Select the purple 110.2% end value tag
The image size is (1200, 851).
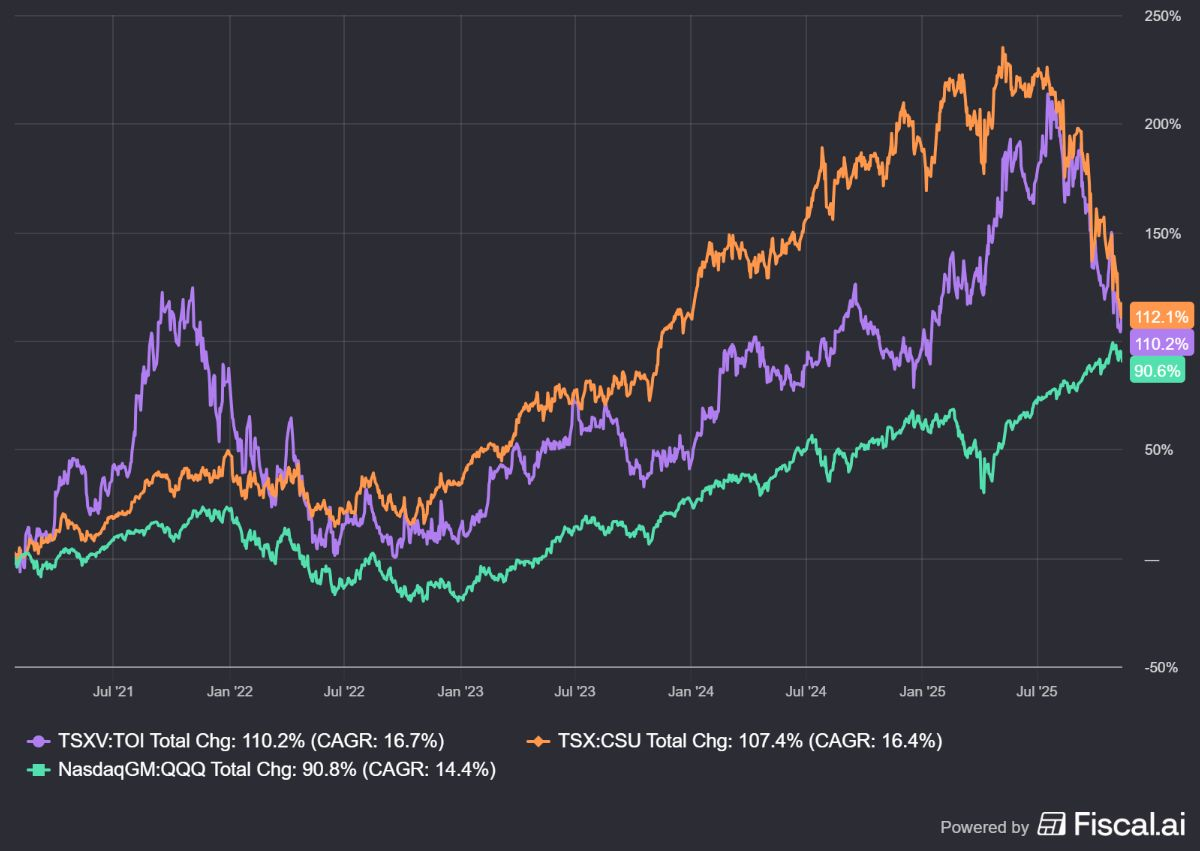[1160, 344]
